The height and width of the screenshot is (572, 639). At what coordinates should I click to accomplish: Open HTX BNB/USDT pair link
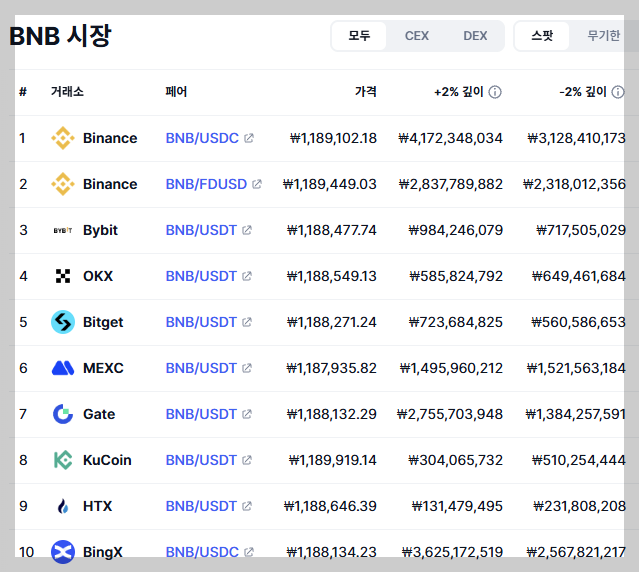201,506
